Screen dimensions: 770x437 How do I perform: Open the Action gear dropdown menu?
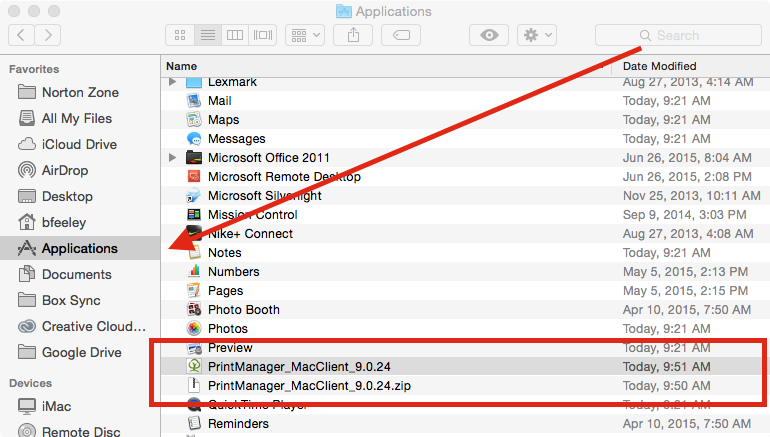click(537, 35)
